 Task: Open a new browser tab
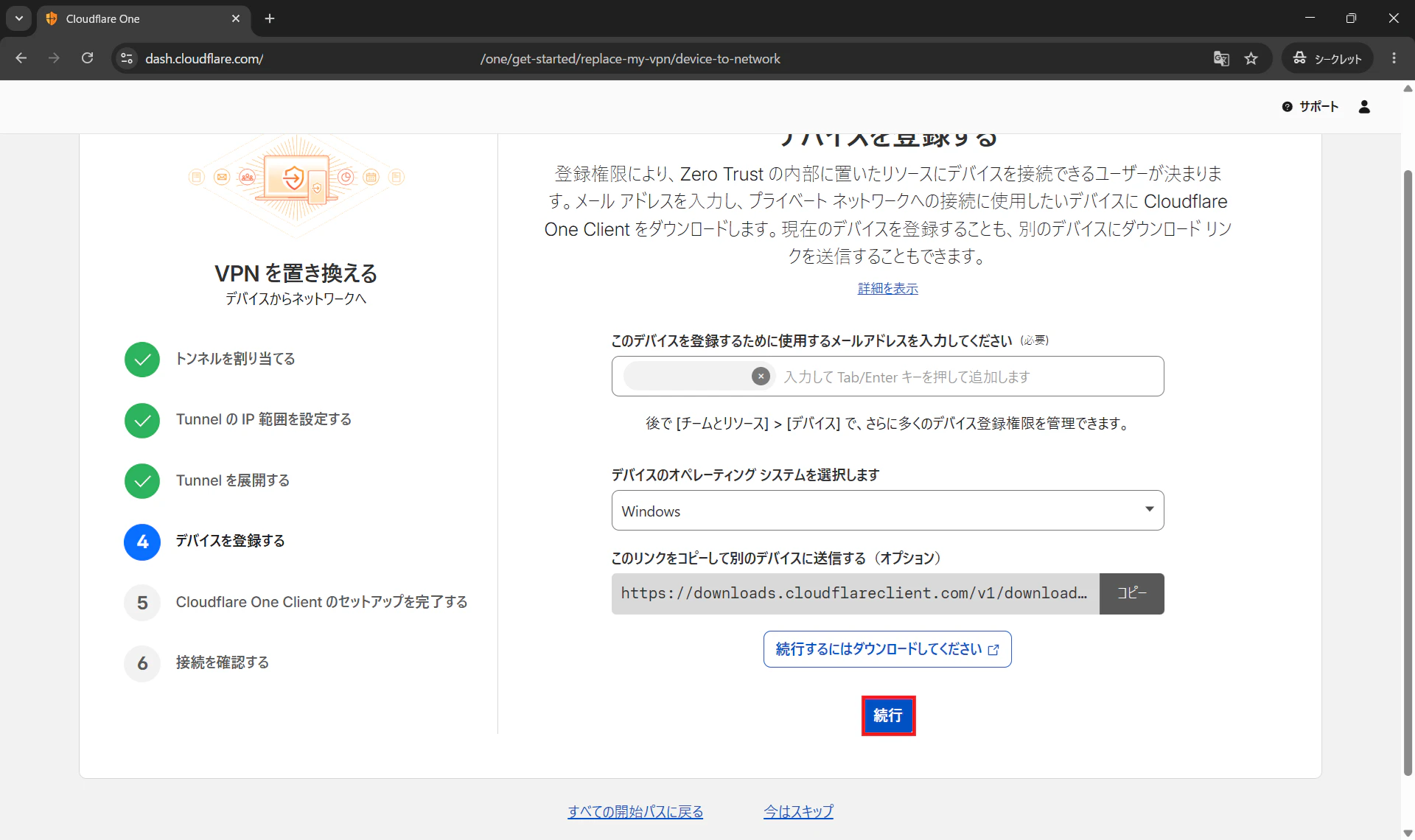[270, 18]
